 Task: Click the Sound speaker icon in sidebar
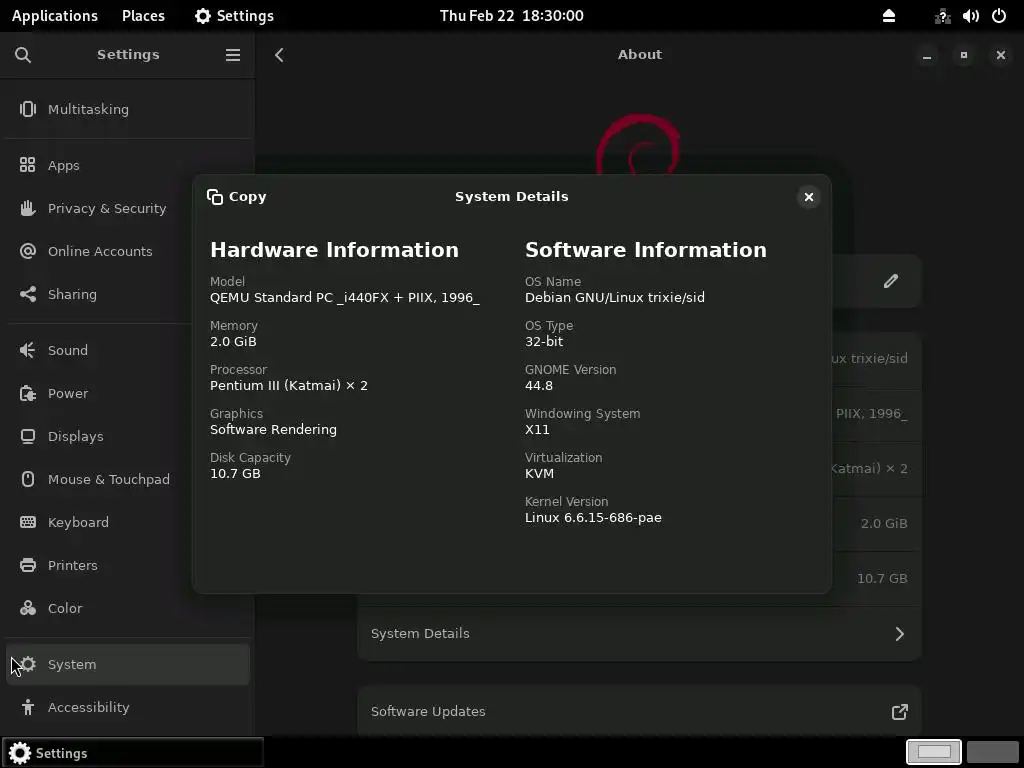pos(27,351)
